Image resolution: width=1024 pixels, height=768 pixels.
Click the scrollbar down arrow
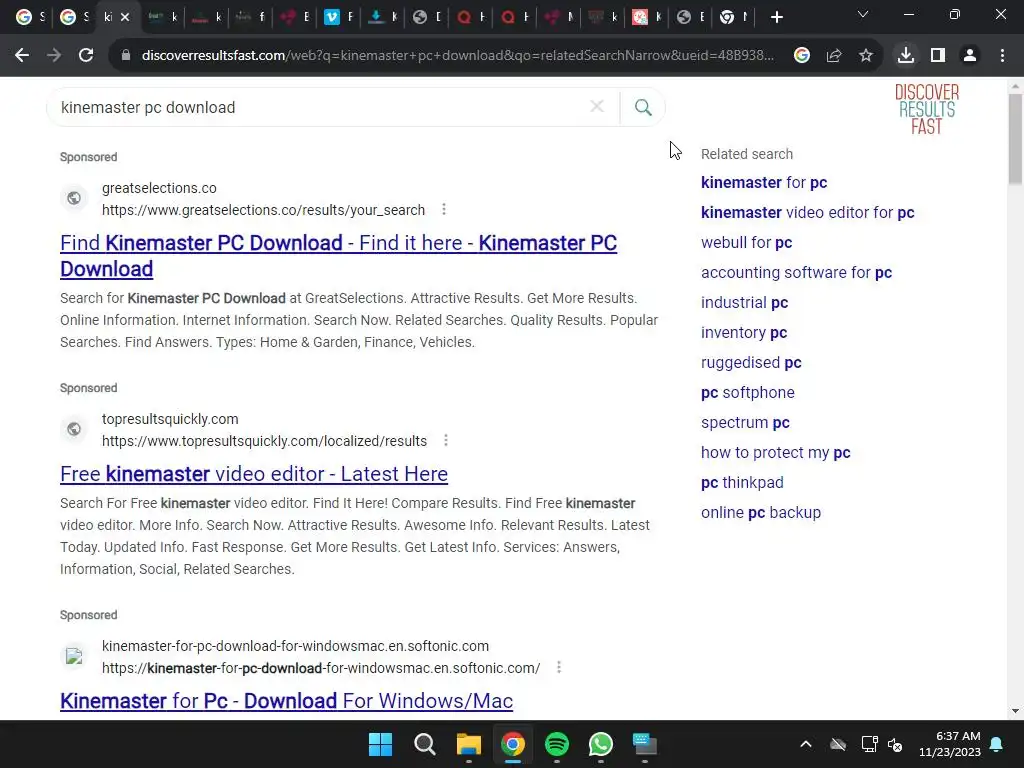(x=1015, y=711)
